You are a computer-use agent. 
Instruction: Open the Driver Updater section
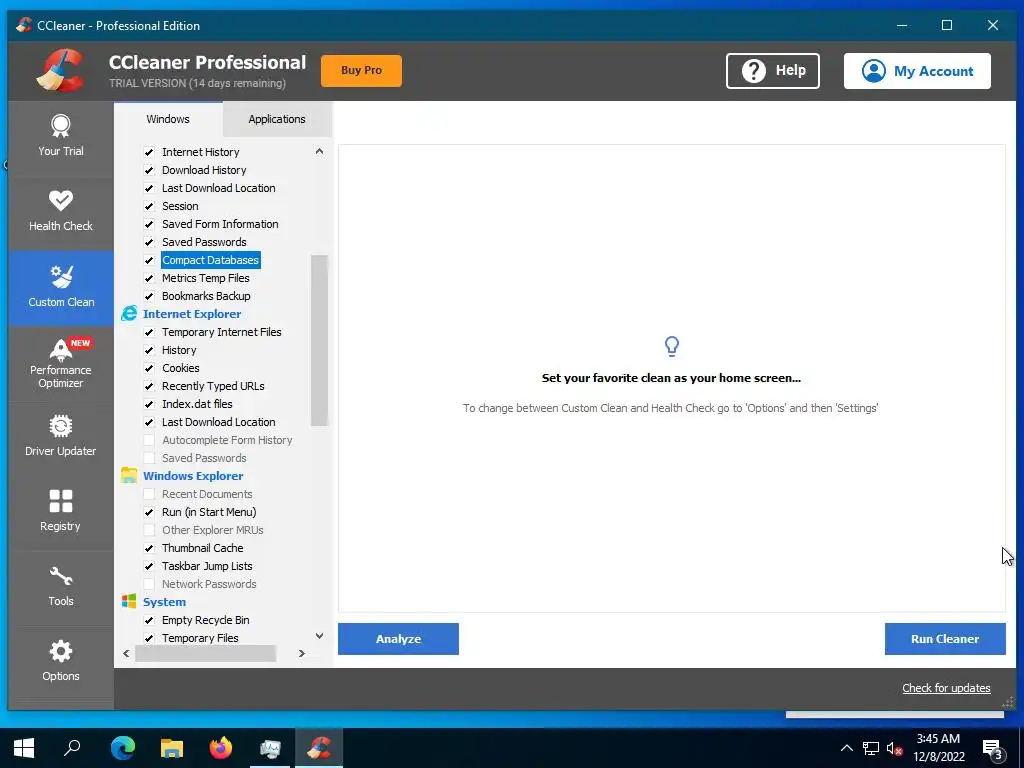(x=61, y=437)
